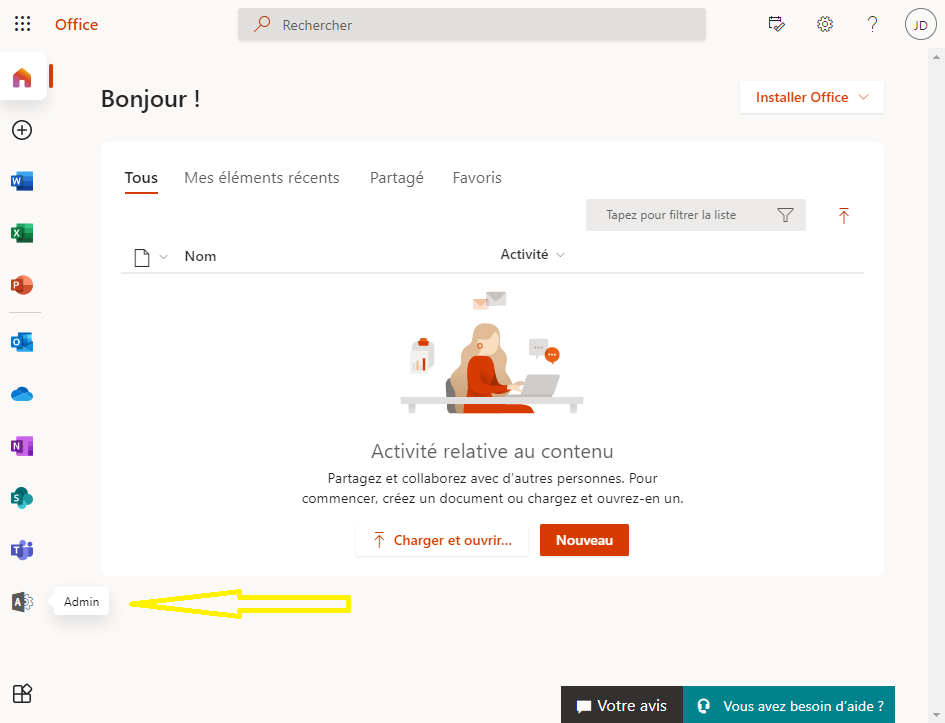Click the Votre avis feedback button
The height and width of the screenshot is (723, 945).
[x=622, y=705]
